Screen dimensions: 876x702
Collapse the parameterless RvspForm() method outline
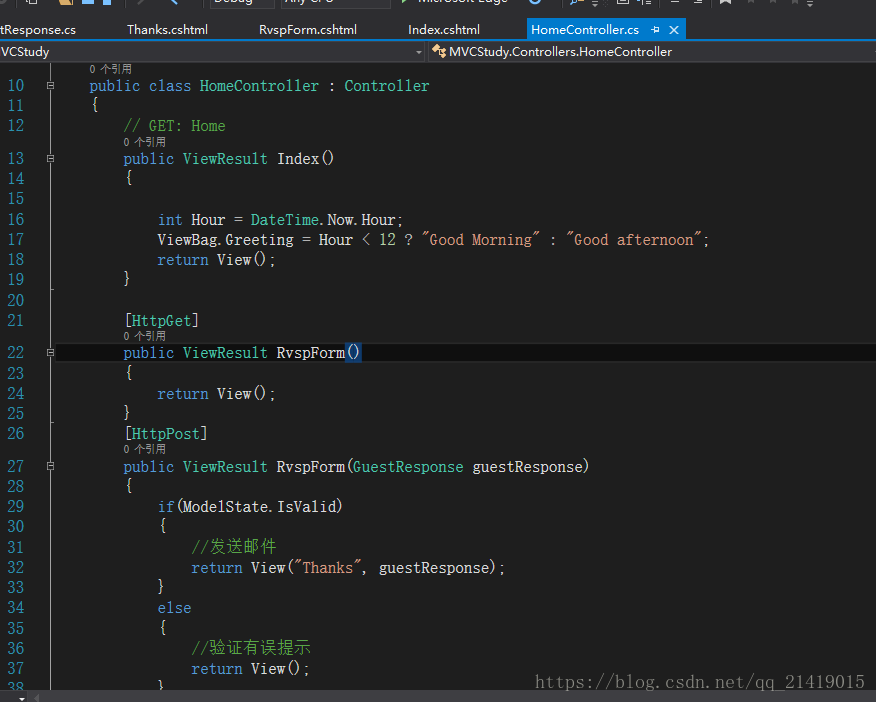click(x=50, y=352)
